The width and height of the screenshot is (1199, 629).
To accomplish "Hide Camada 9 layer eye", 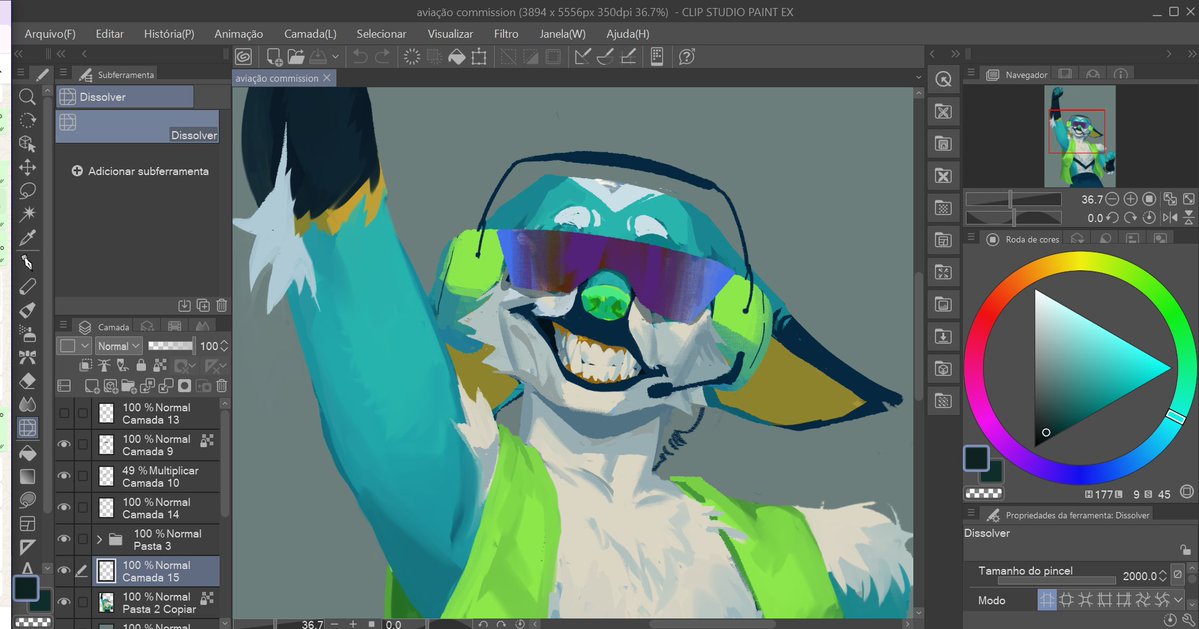I will pyautogui.click(x=64, y=444).
